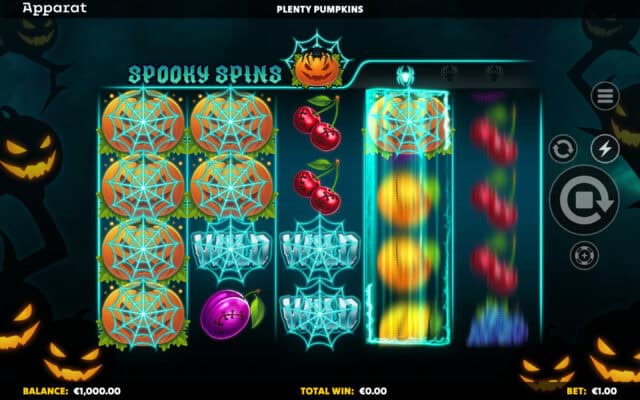
Task: Click the second dimmed spider icon
Action: [449, 74]
